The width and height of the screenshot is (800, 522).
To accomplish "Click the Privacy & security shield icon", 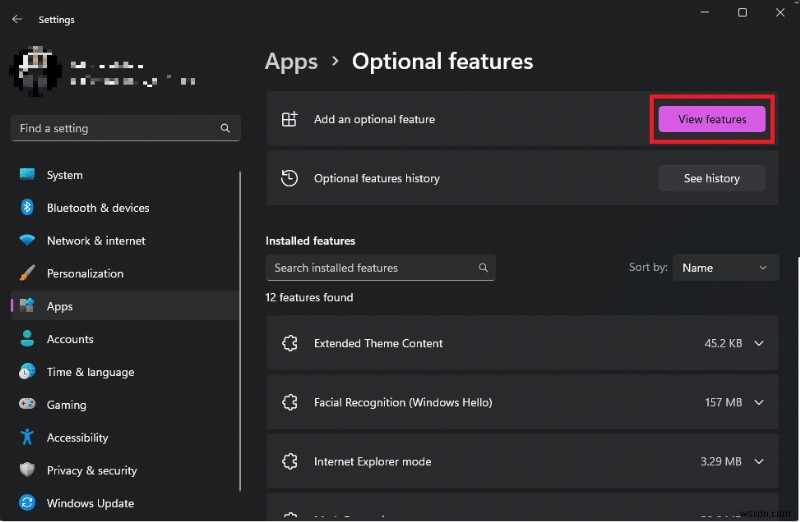I will tap(27, 469).
